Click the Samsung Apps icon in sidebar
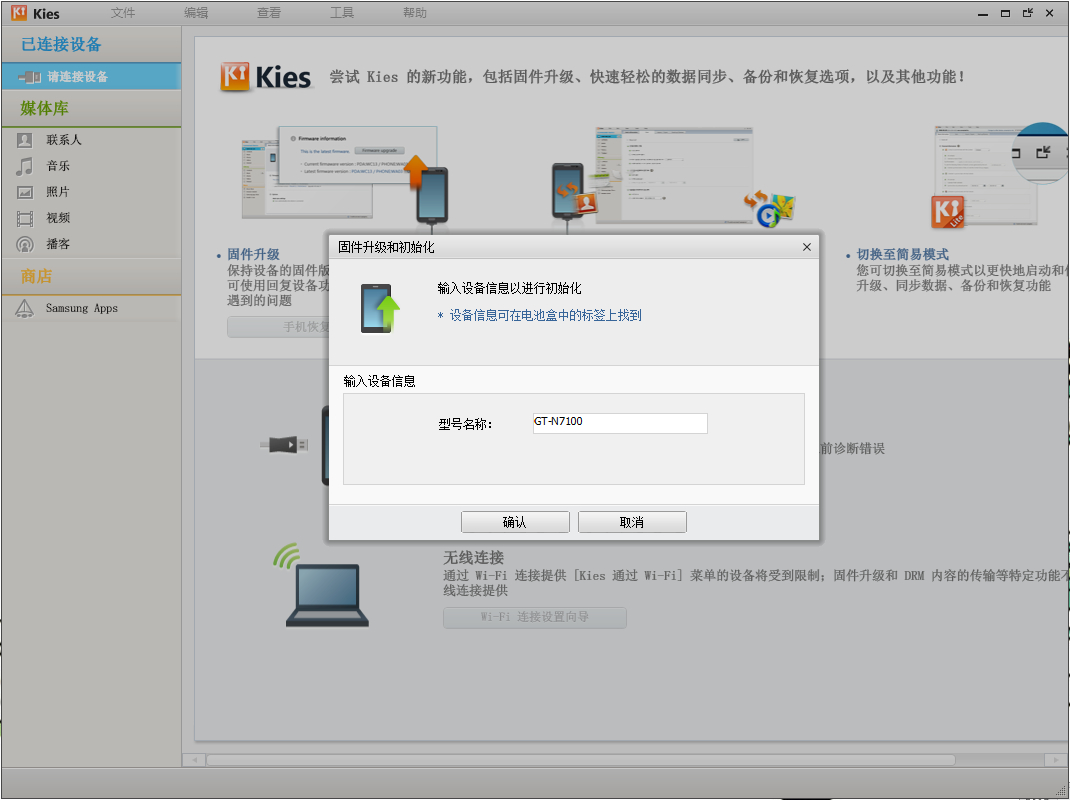Viewport: 1070px width, 800px height. click(24, 309)
